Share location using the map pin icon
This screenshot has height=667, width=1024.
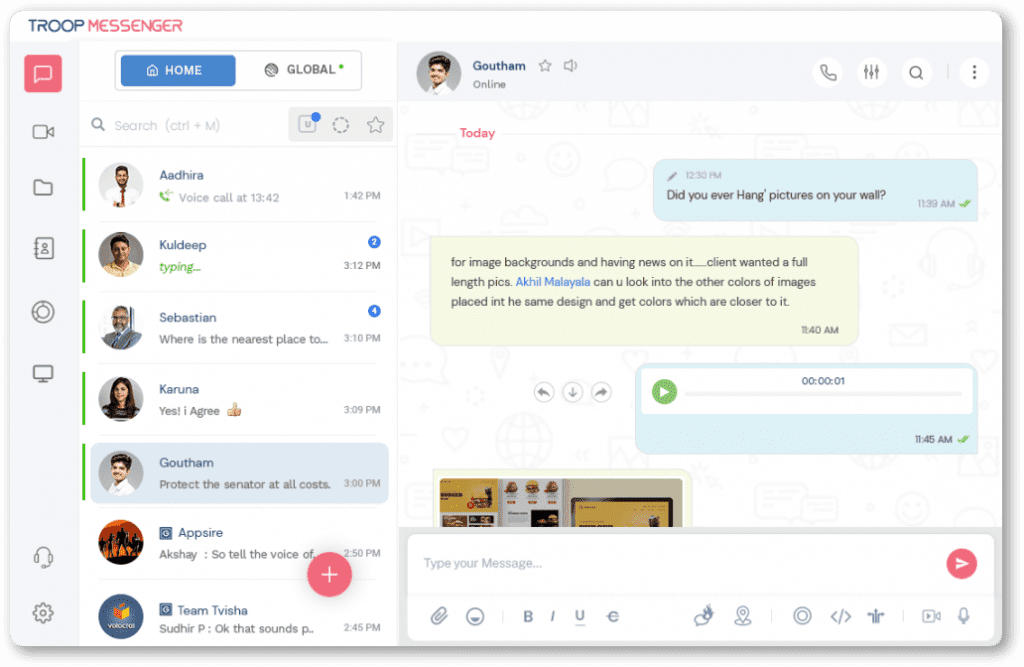pyautogui.click(x=742, y=616)
